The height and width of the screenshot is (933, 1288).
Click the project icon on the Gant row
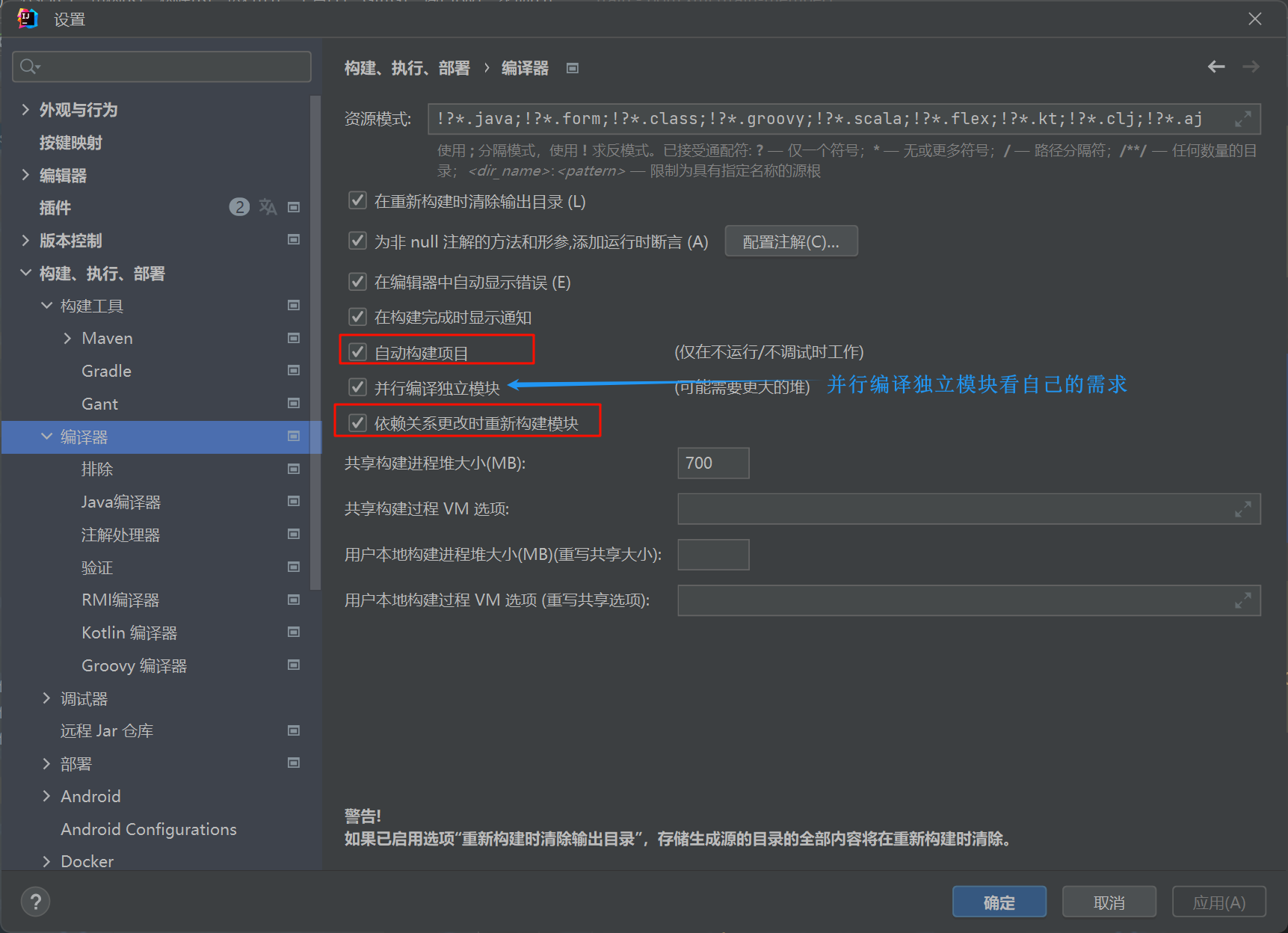(x=294, y=403)
